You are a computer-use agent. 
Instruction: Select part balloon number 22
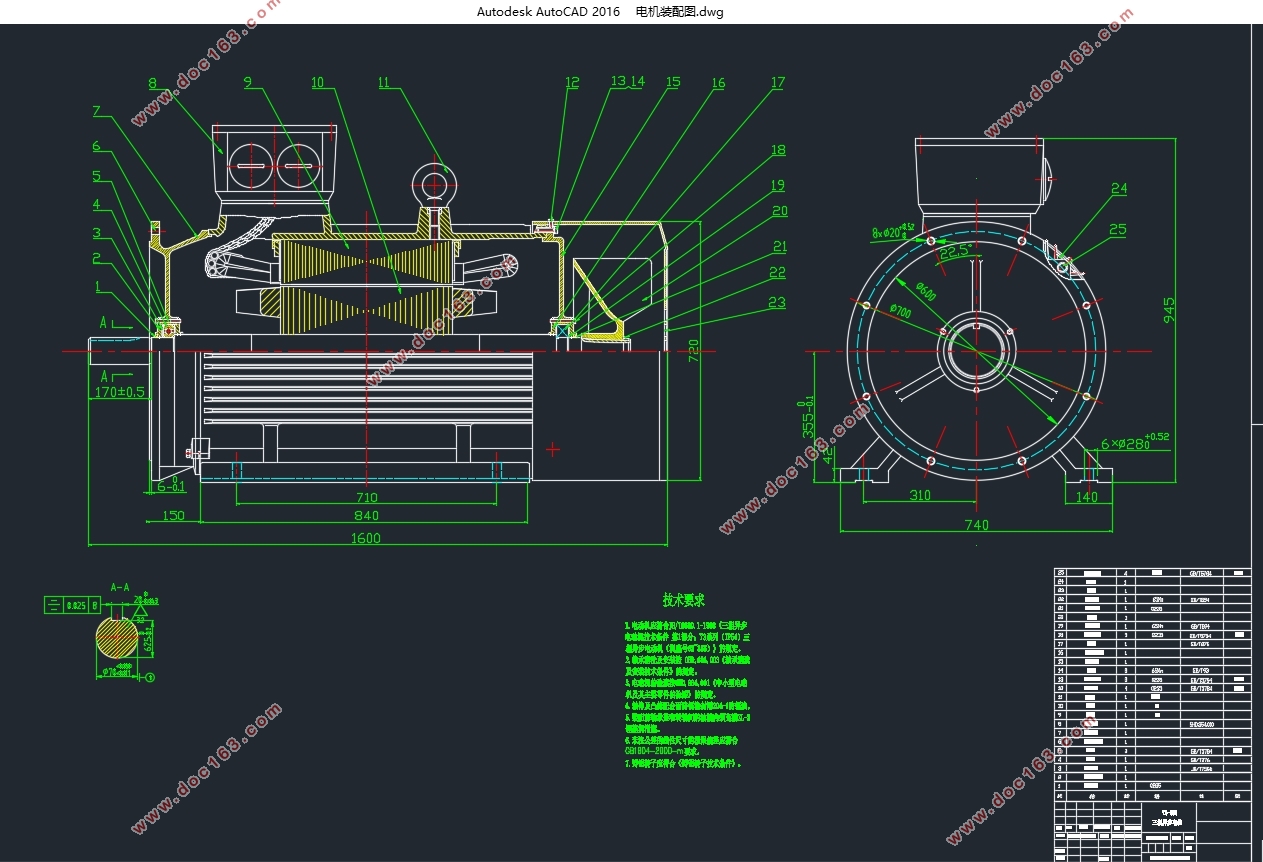[777, 272]
